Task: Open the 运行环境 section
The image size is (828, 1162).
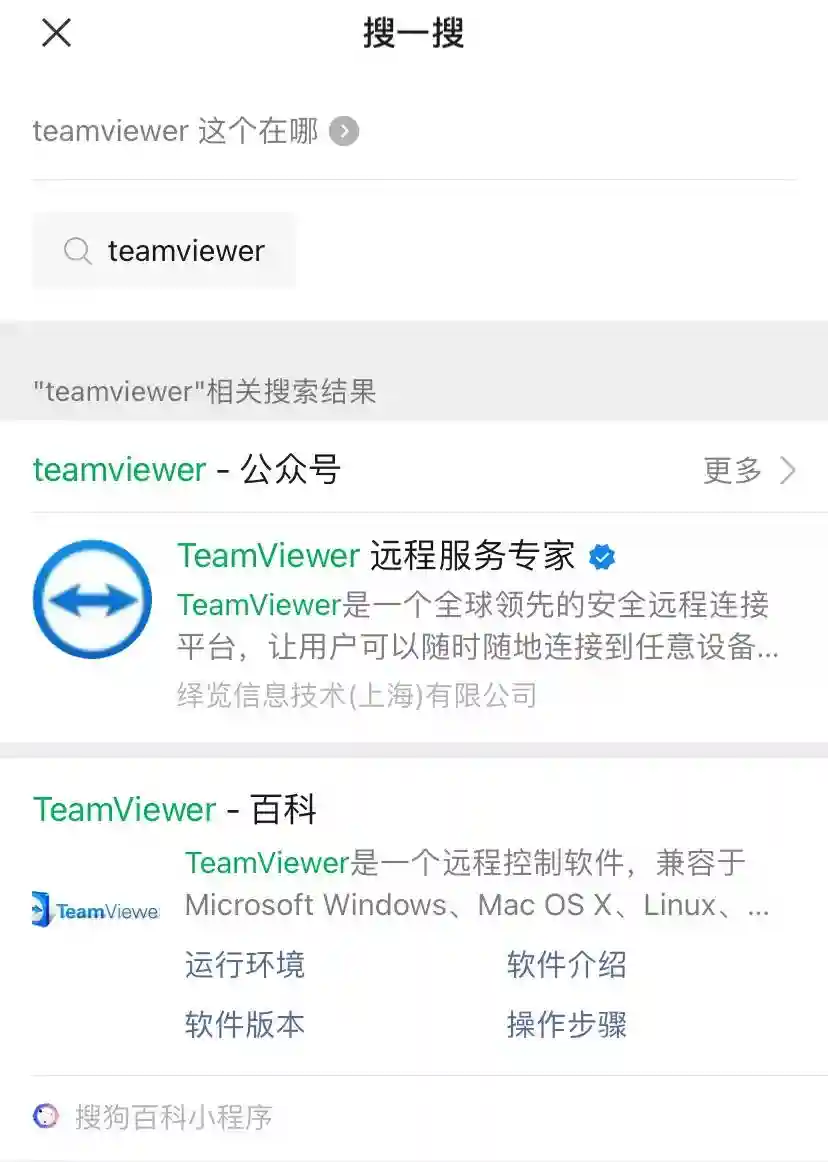Action: point(245,965)
